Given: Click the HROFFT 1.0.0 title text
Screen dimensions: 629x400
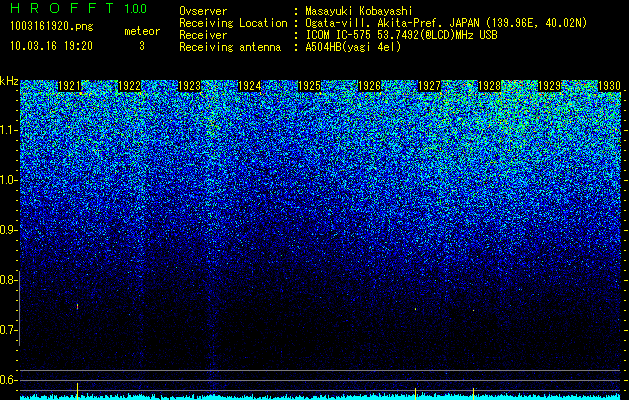Looking at the screenshot, I should click(79, 8).
